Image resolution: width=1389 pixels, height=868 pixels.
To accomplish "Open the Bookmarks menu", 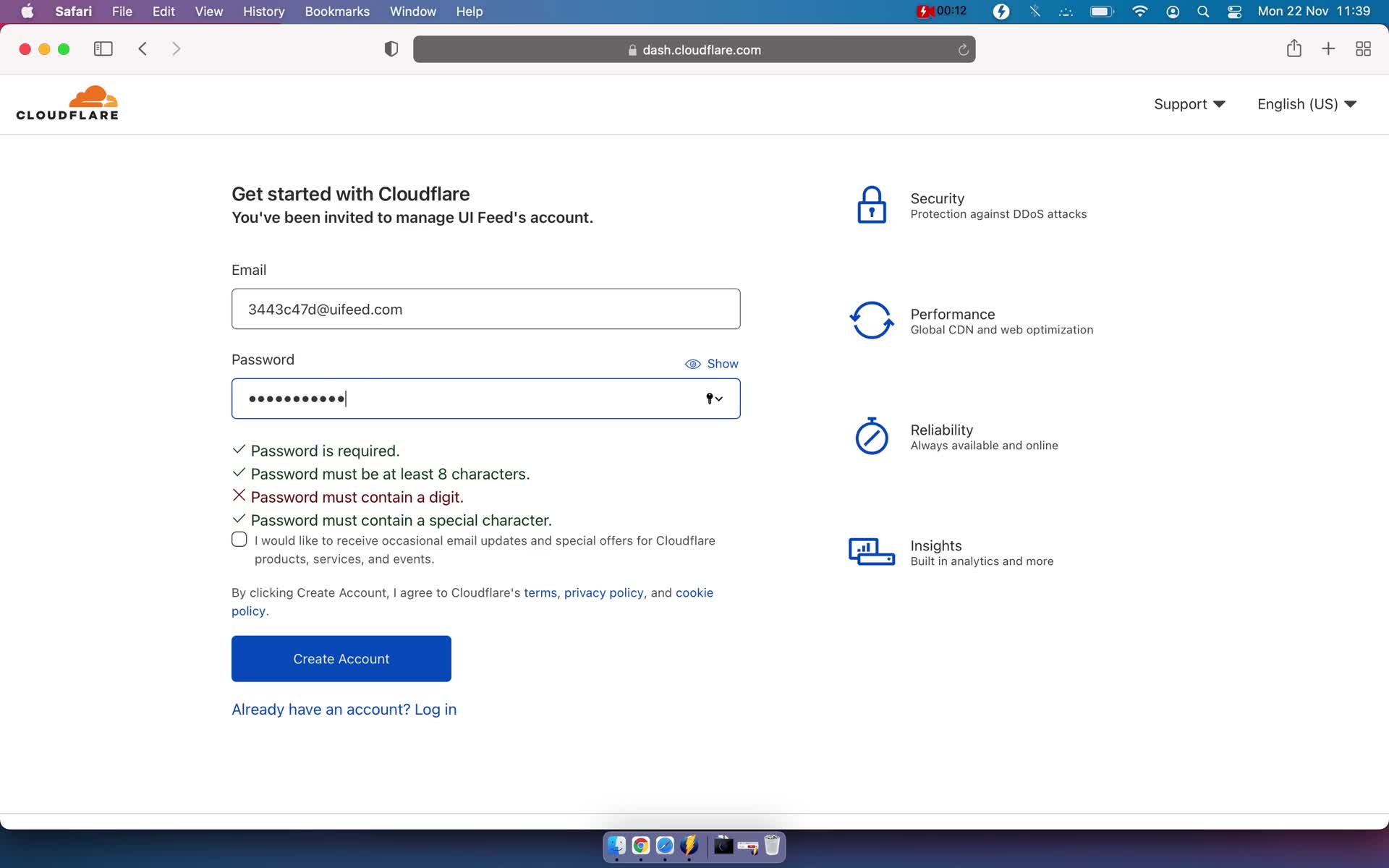I will pyautogui.click(x=337, y=12).
